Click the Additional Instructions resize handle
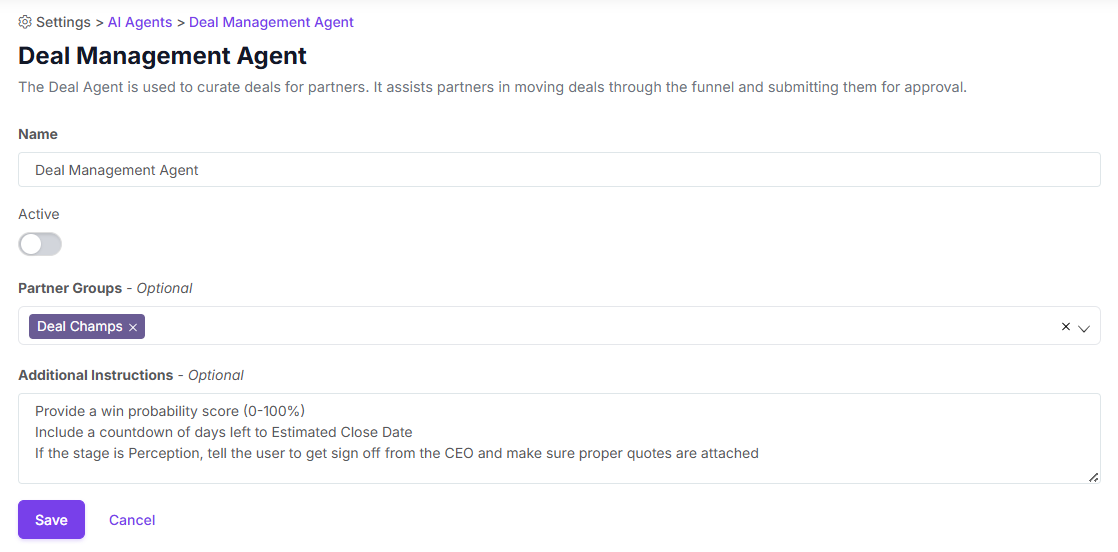Screen dimensions: 1118x552 tap(1094, 478)
